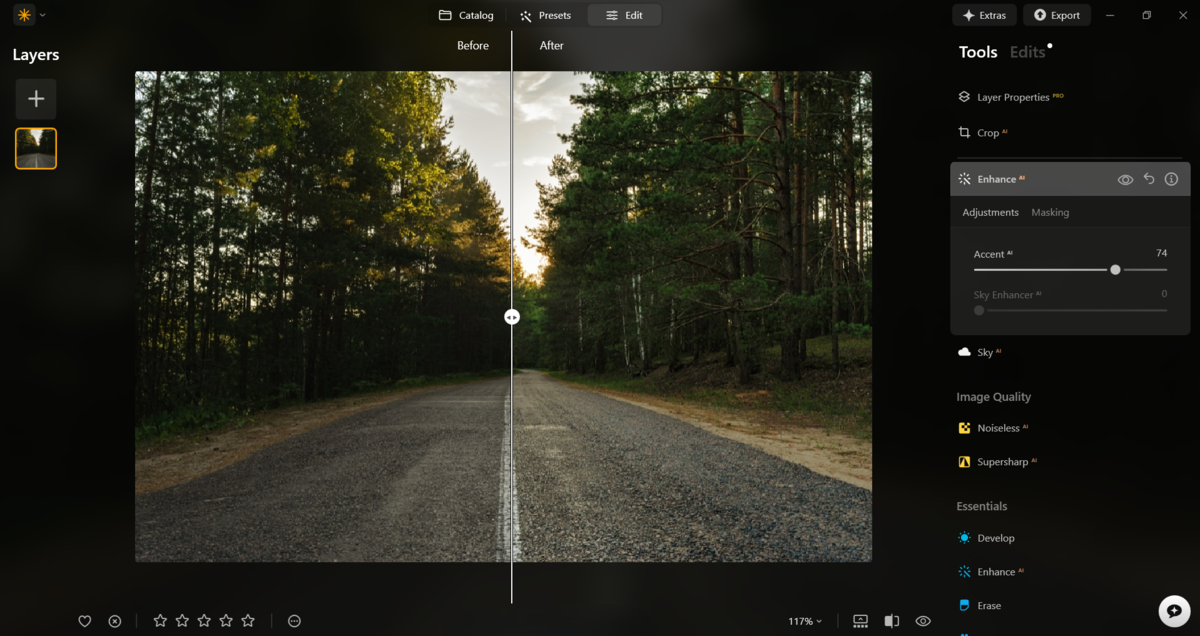Viewport: 1200px width, 636px height.
Task: Rate photo one star
Action: tap(160, 621)
